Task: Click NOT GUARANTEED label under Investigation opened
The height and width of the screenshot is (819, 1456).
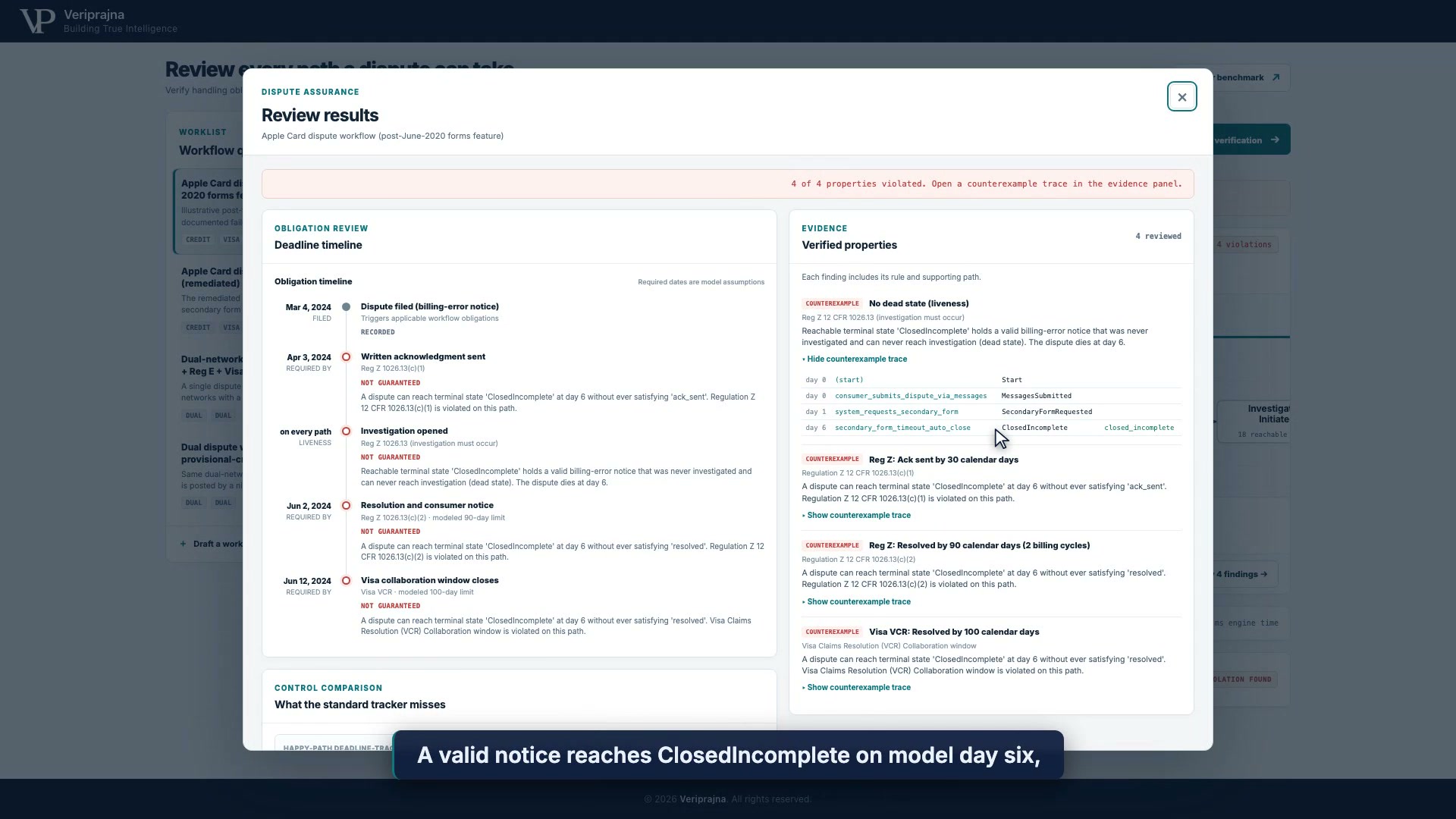Action: (390, 458)
